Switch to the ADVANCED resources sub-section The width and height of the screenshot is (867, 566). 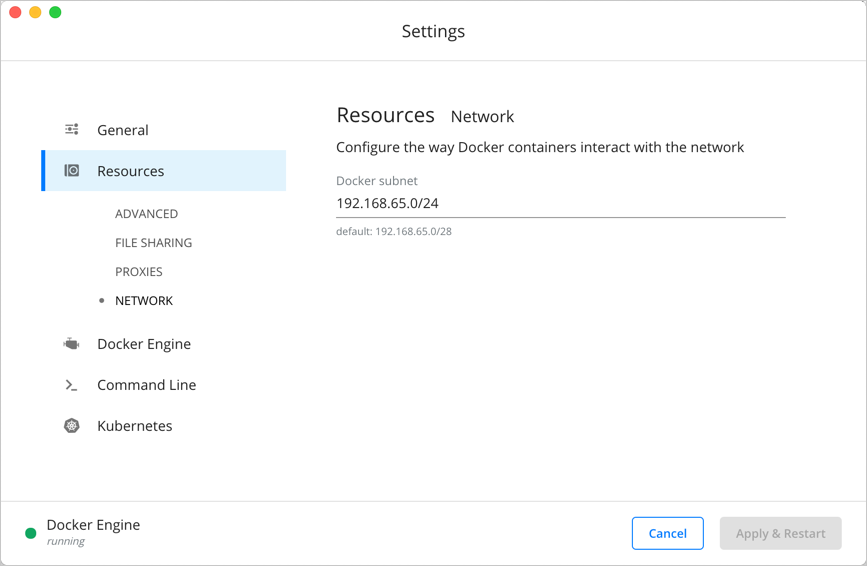coord(146,214)
